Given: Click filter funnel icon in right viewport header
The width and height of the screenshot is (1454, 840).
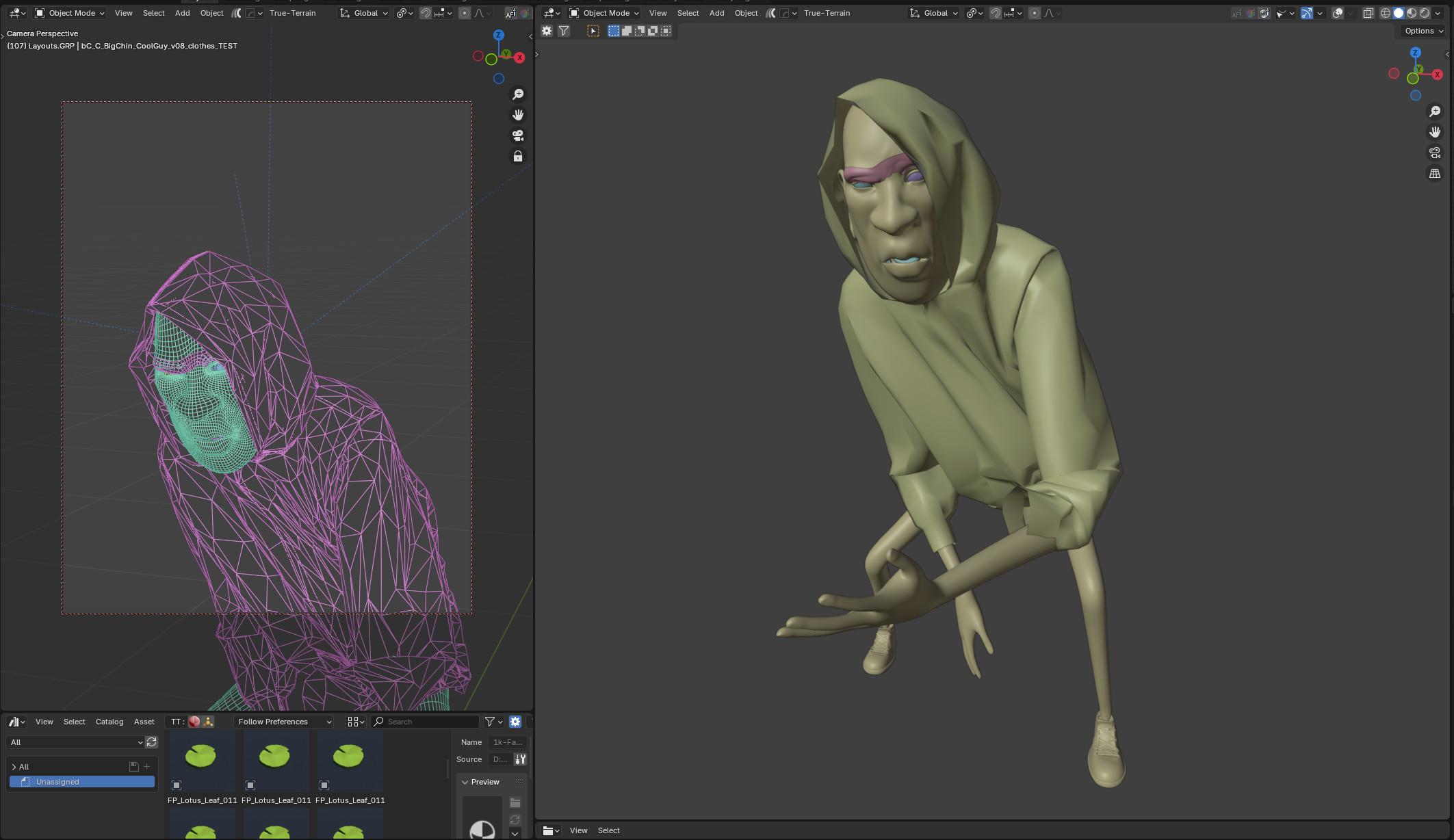Looking at the screenshot, I should click(x=564, y=31).
